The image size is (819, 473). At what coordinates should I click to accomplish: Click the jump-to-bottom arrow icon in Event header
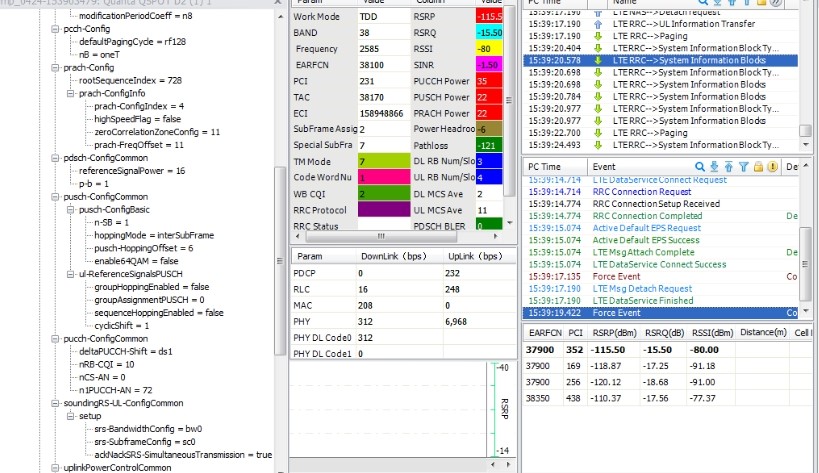[x=715, y=167]
